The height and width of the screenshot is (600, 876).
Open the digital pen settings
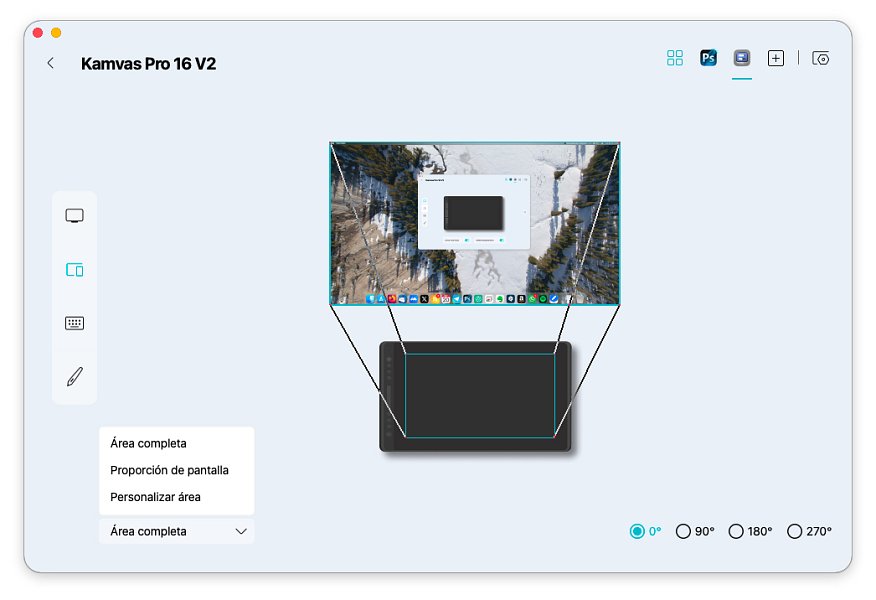74,377
